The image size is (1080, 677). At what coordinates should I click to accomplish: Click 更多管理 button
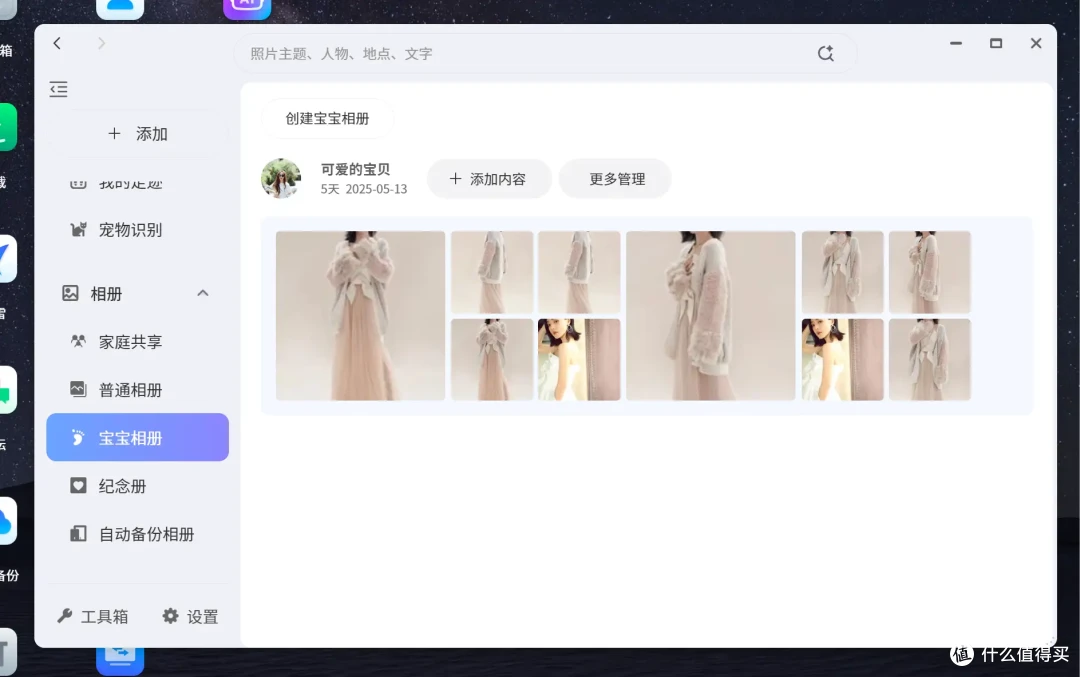pos(615,179)
